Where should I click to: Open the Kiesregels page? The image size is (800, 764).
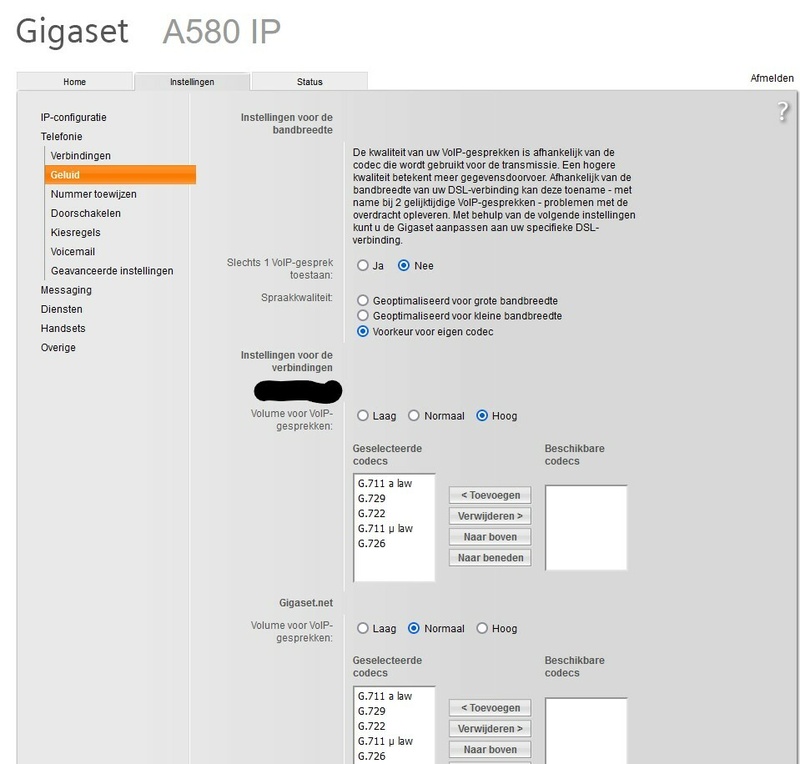point(76,232)
